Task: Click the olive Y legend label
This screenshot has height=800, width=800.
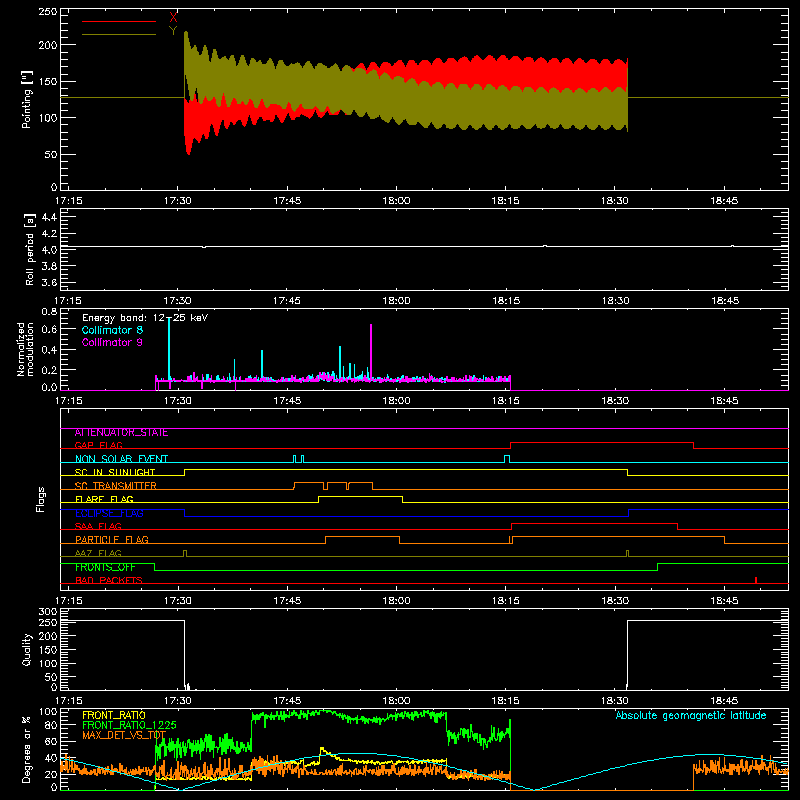Action: [x=173, y=31]
